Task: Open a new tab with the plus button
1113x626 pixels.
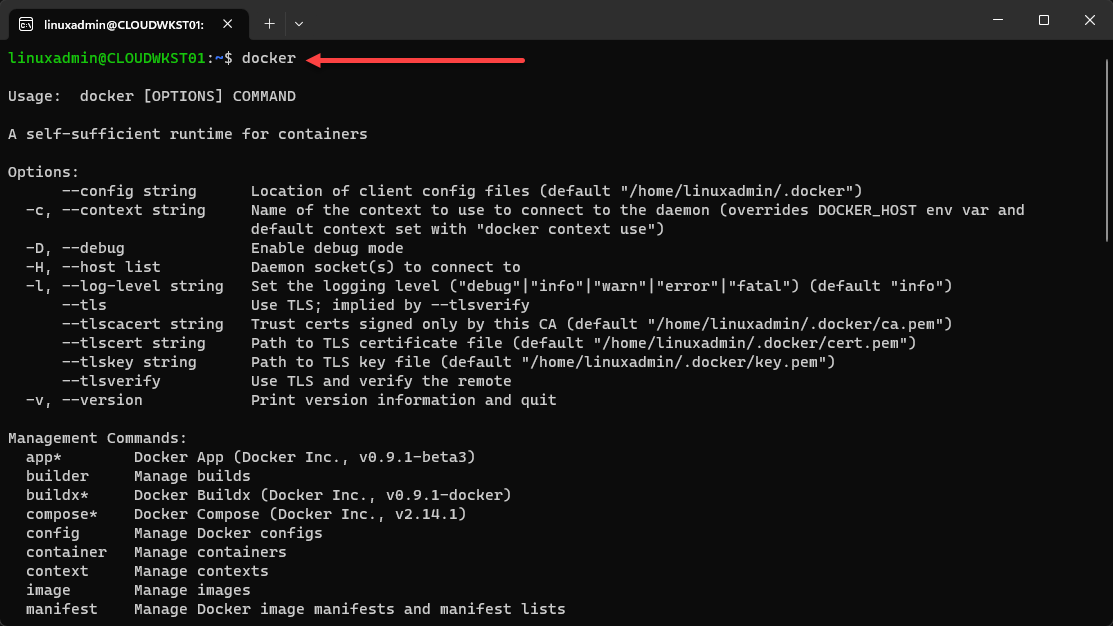Action: [269, 22]
